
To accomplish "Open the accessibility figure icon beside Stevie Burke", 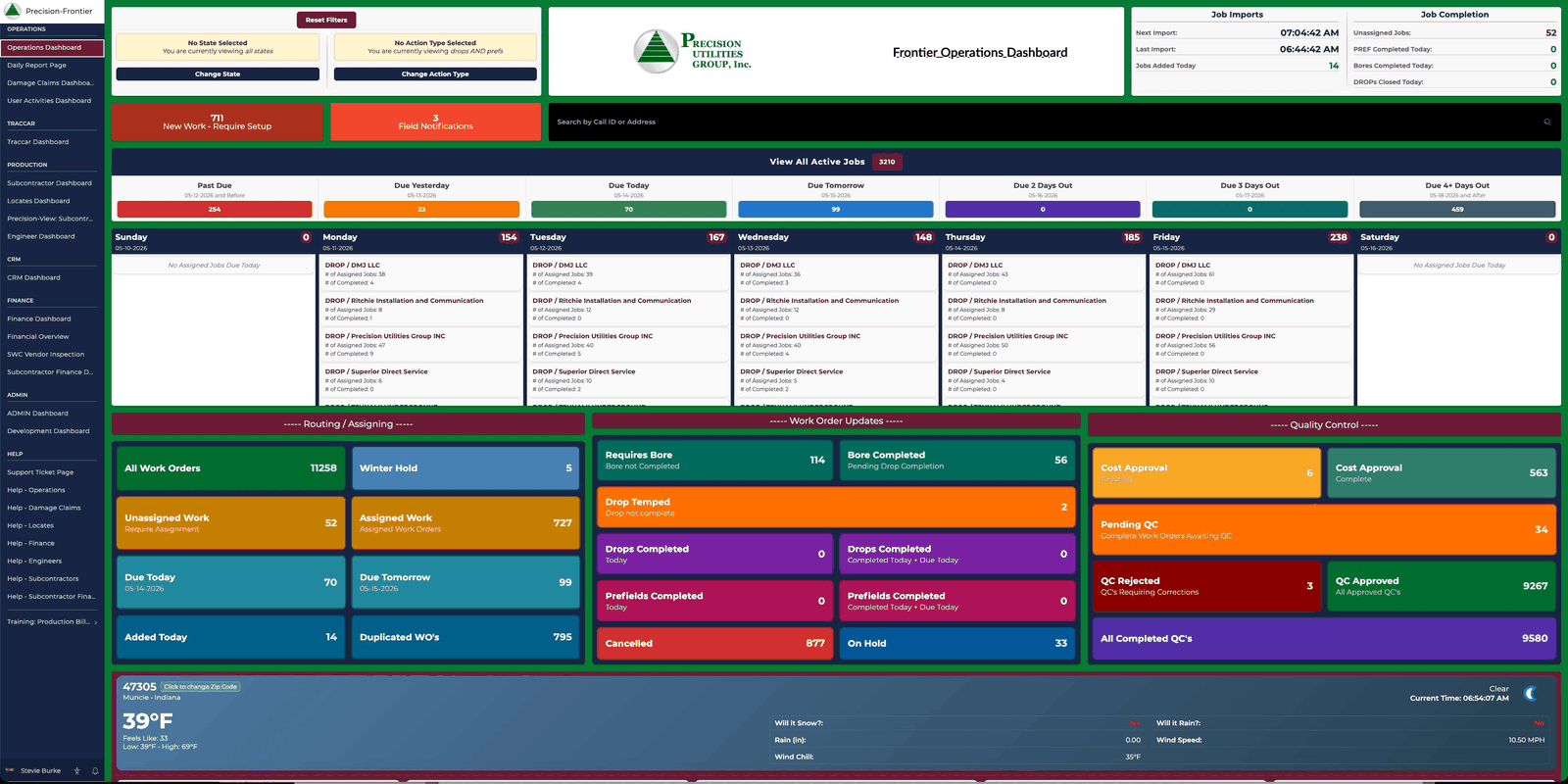I will pos(77,770).
